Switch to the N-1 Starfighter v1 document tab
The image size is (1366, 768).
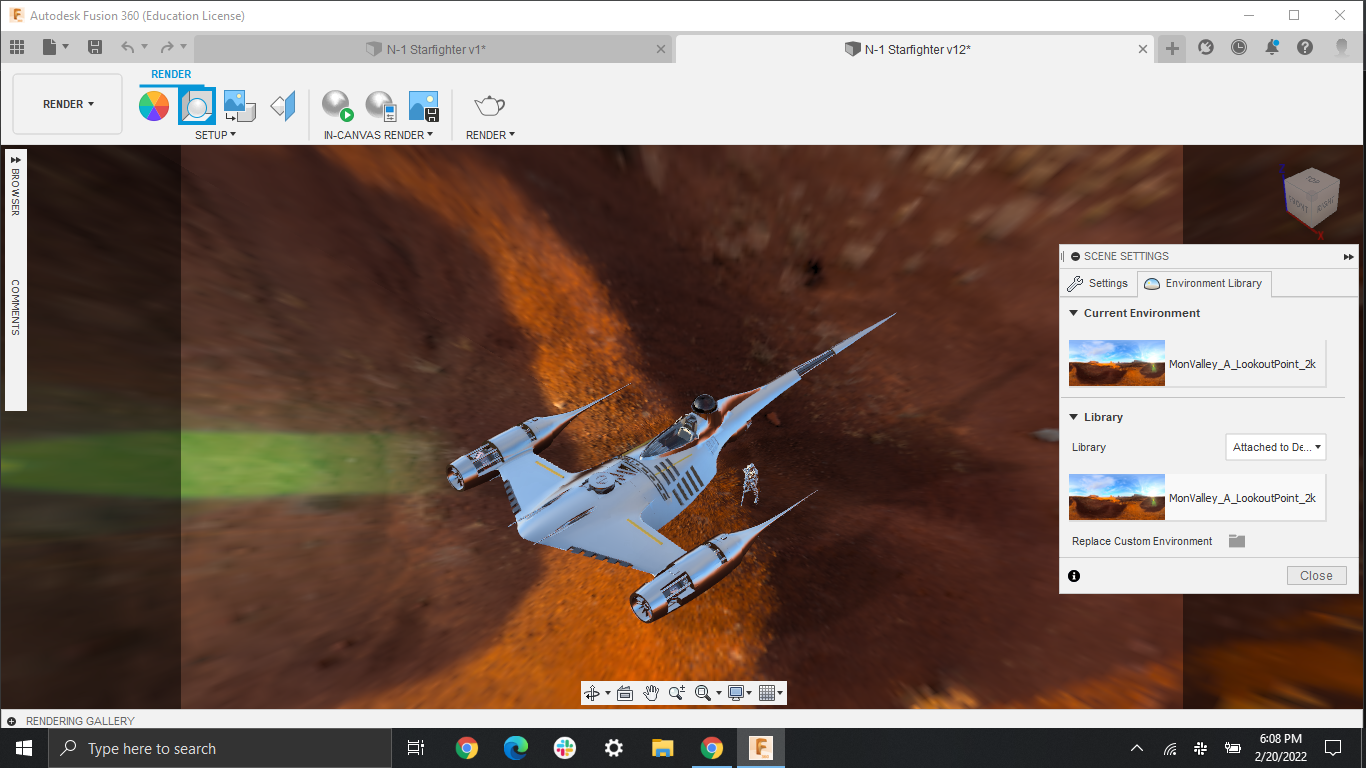coord(428,47)
